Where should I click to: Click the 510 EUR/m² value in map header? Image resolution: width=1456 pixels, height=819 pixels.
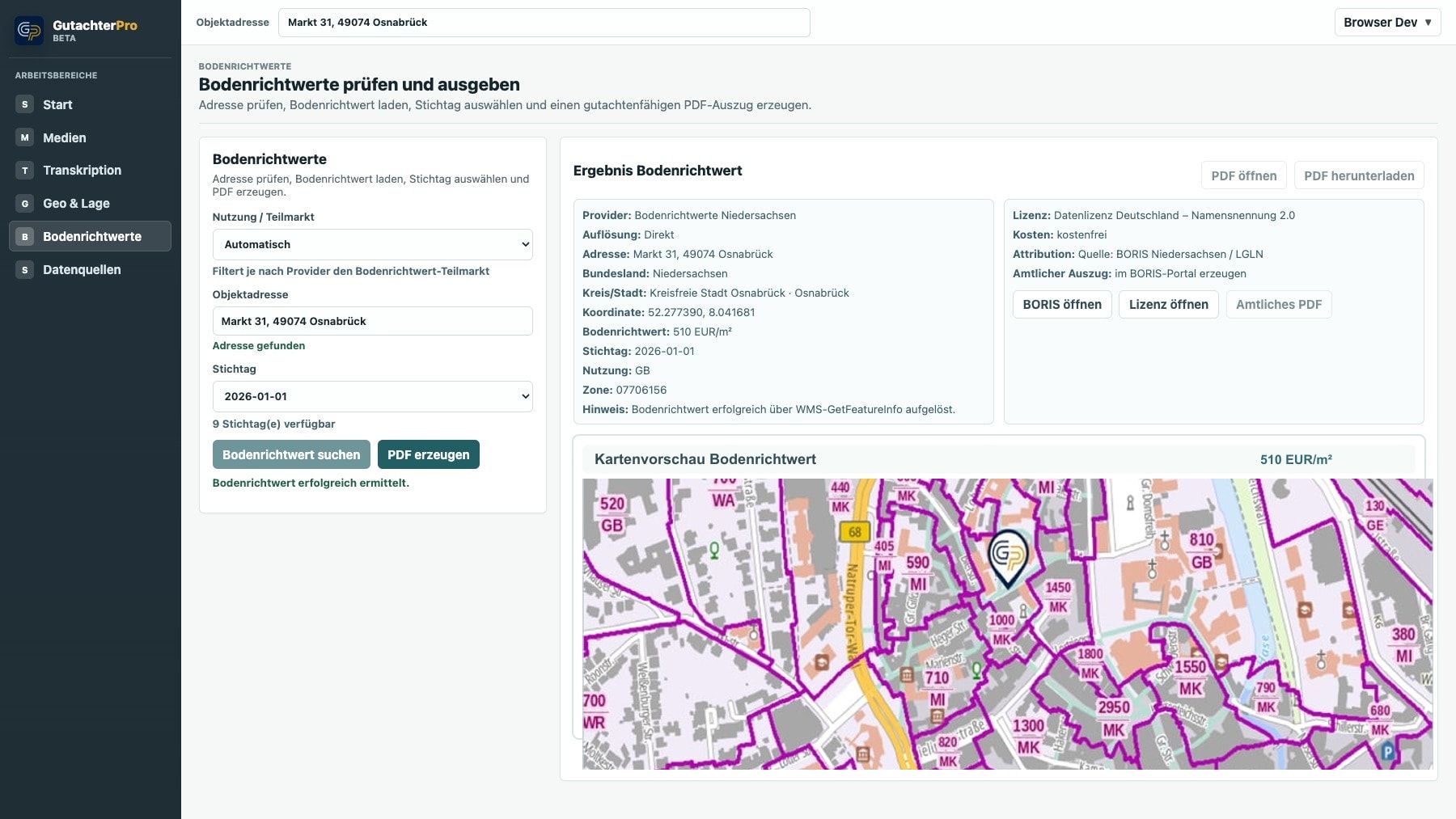click(x=1296, y=459)
